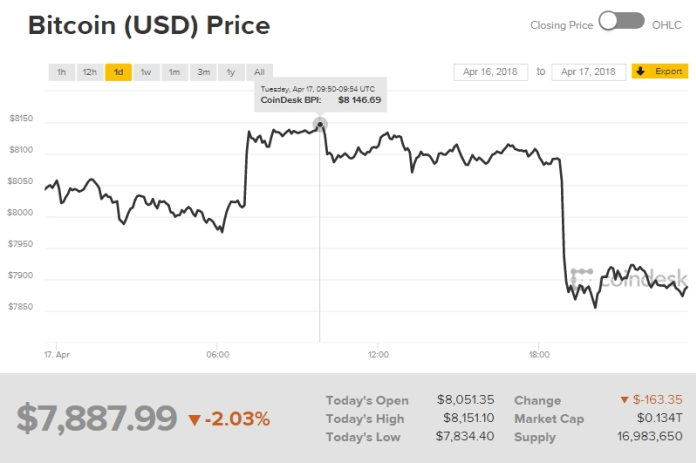
Task: Click the Export button
Action: point(659,72)
